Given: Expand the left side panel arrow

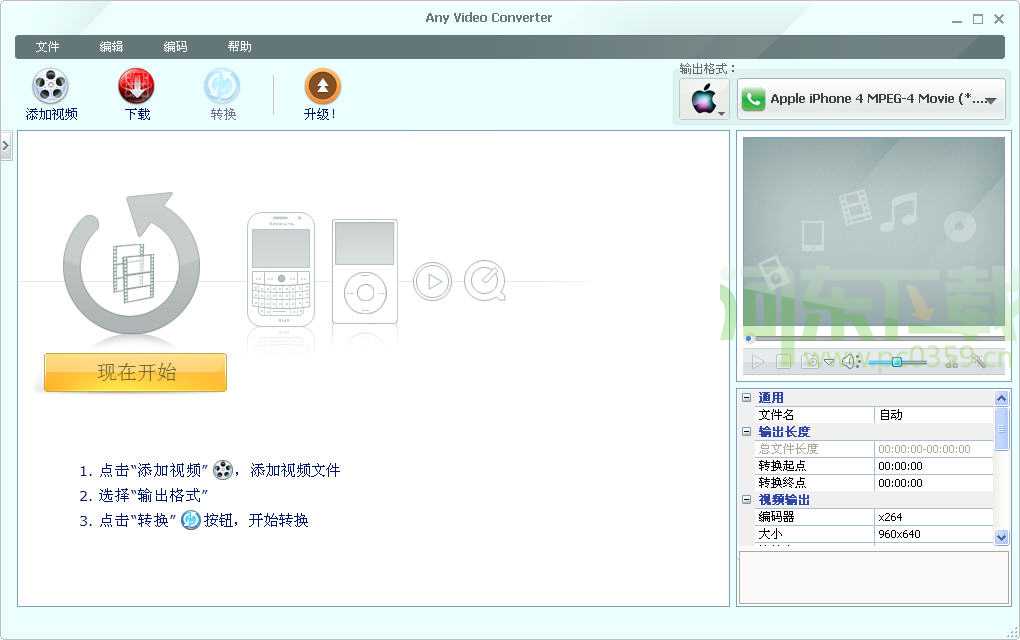Looking at the screenshot, I should [7, 145].
